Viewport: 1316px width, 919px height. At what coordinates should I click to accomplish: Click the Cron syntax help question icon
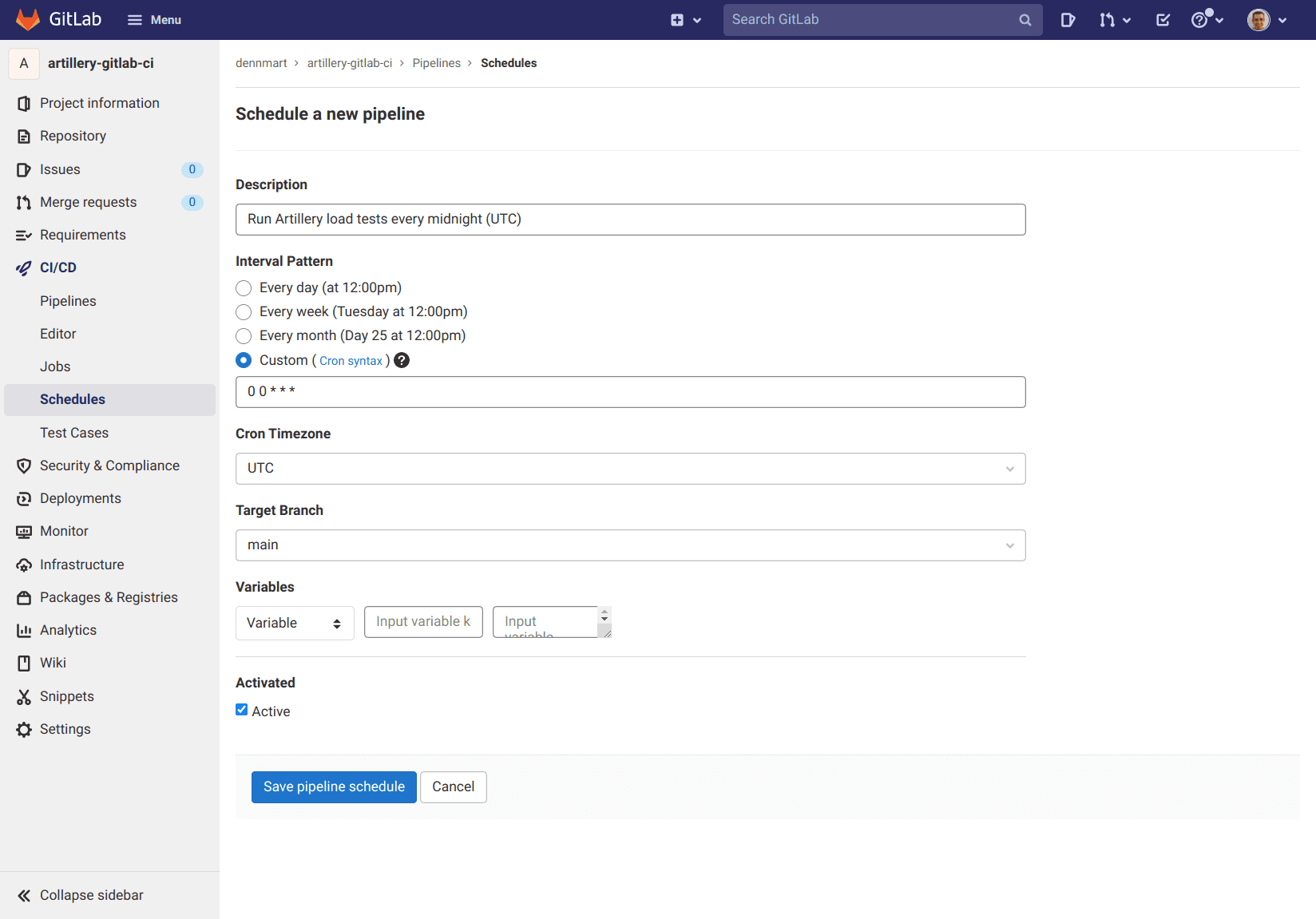tap(401, 360)
